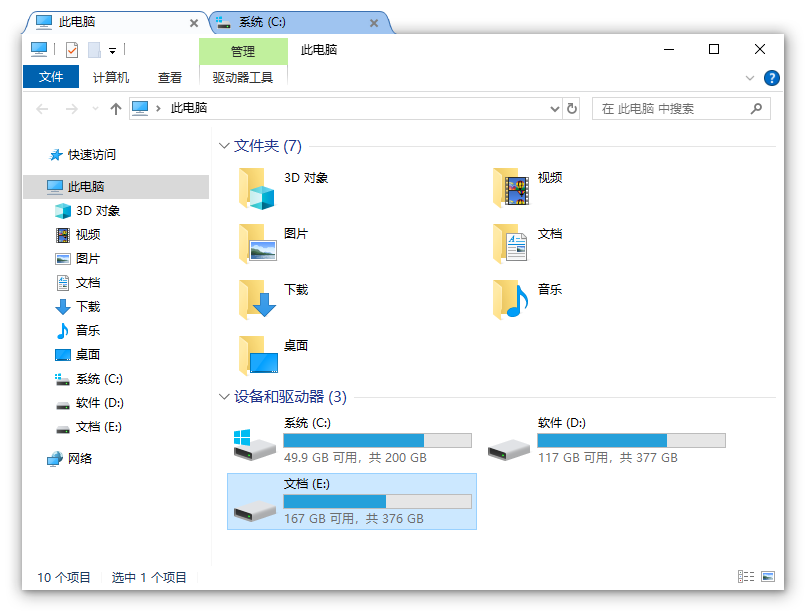This screenshot has width=810, height=611.
Task: Click the 文档 (E:) capacity bar
Action: click(x=380, y=501)
